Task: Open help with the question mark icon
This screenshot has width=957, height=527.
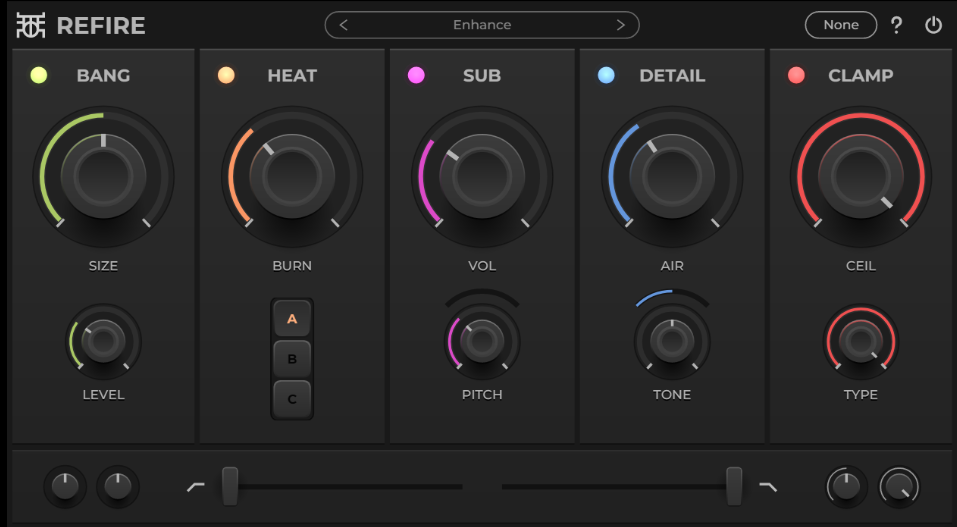Action: (896, 25)
